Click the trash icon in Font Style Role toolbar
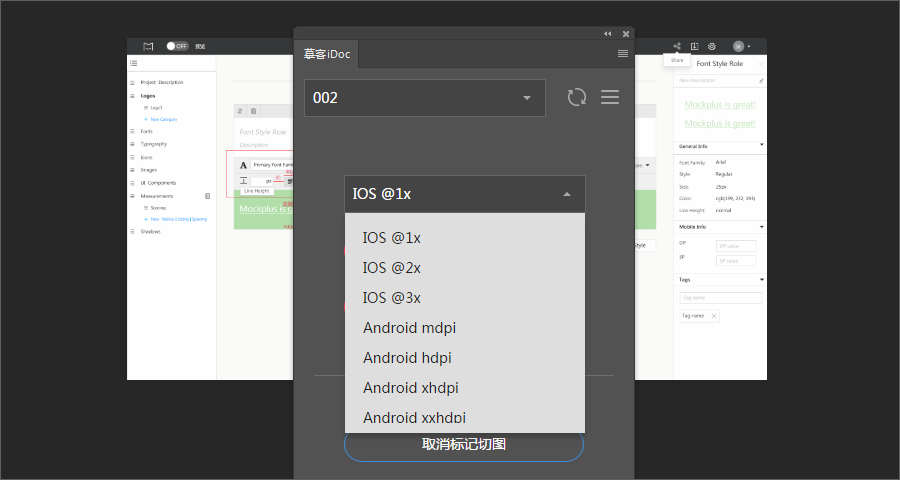 (x=254, y=111)
